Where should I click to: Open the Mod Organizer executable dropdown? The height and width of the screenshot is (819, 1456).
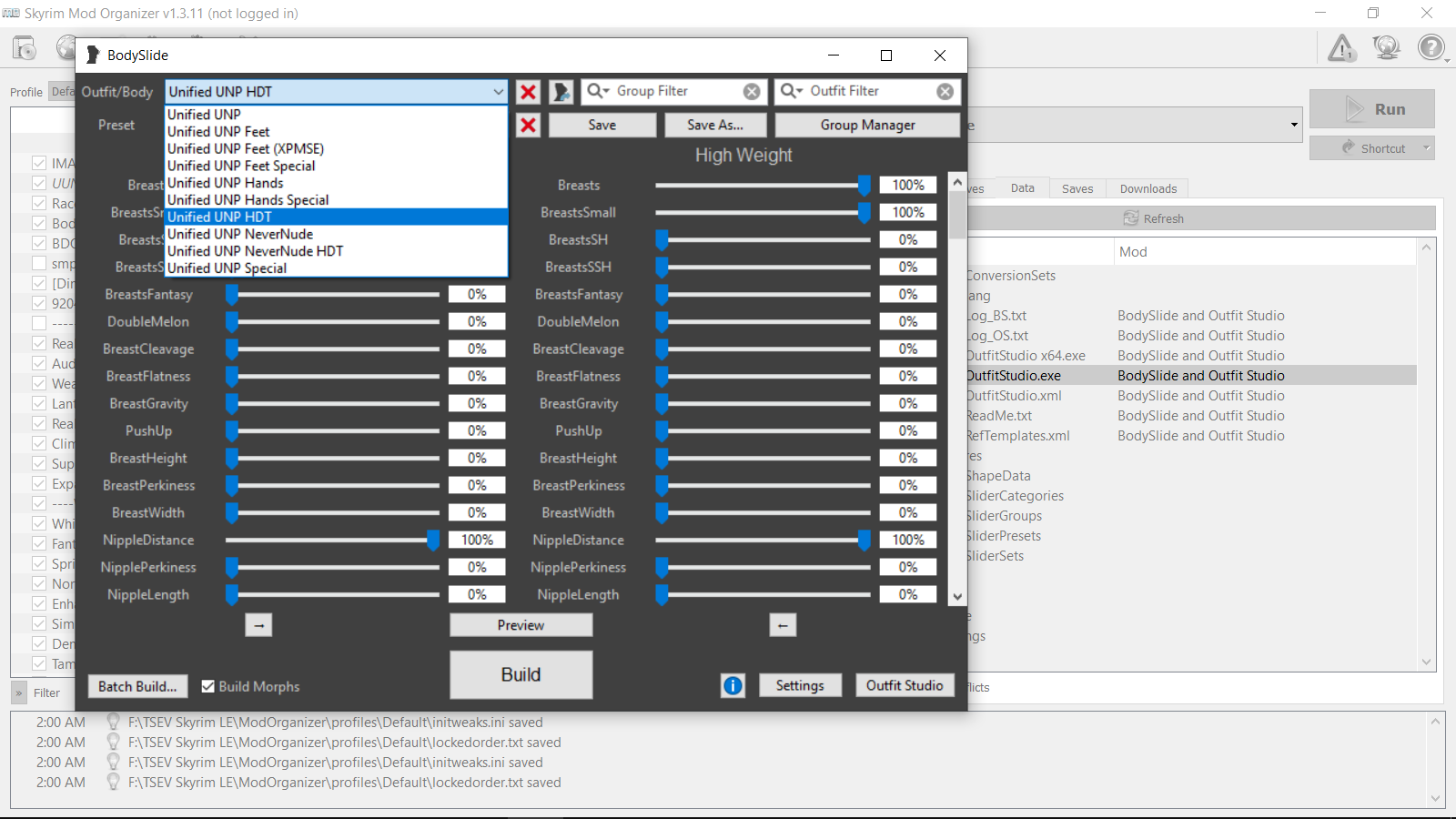tap(1294, 125)
